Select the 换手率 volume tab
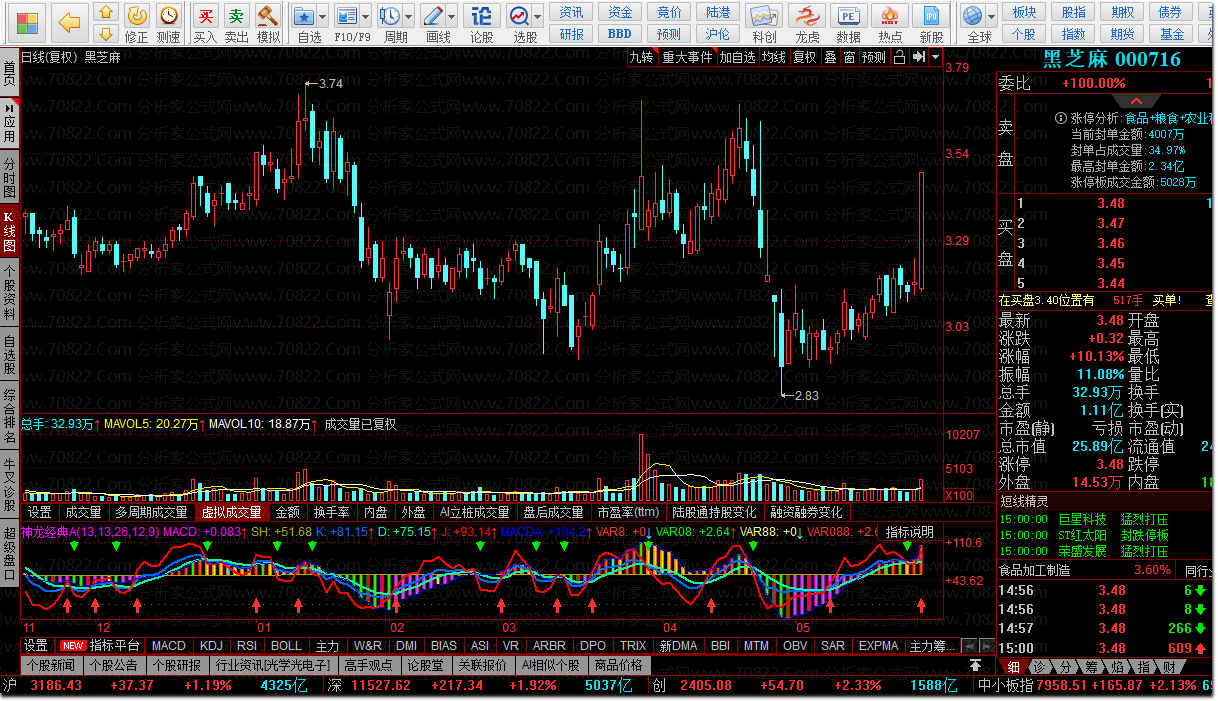 [331, 512]
